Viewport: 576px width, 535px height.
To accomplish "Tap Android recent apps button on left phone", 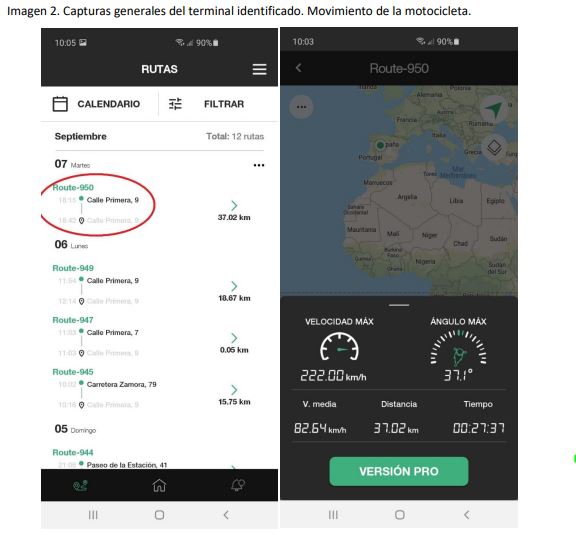I will [x=93, y=515].
